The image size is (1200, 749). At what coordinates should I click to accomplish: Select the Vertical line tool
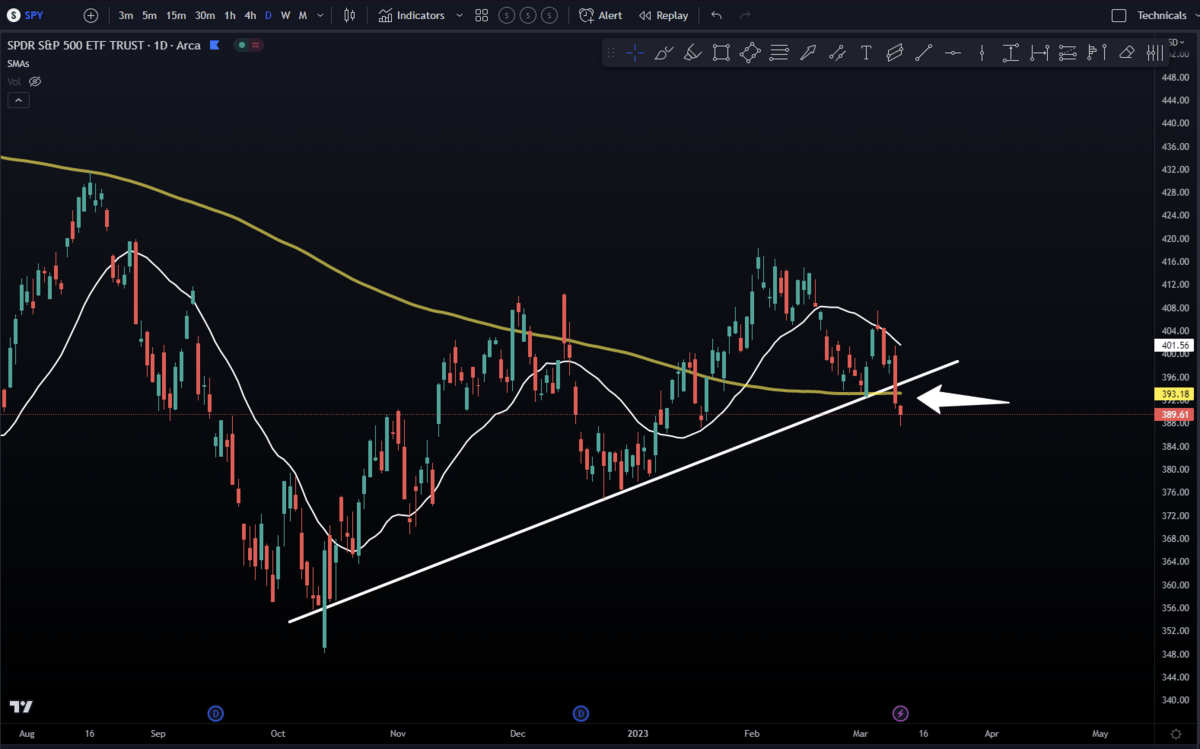pyautogui.click(x=982, y=53)
